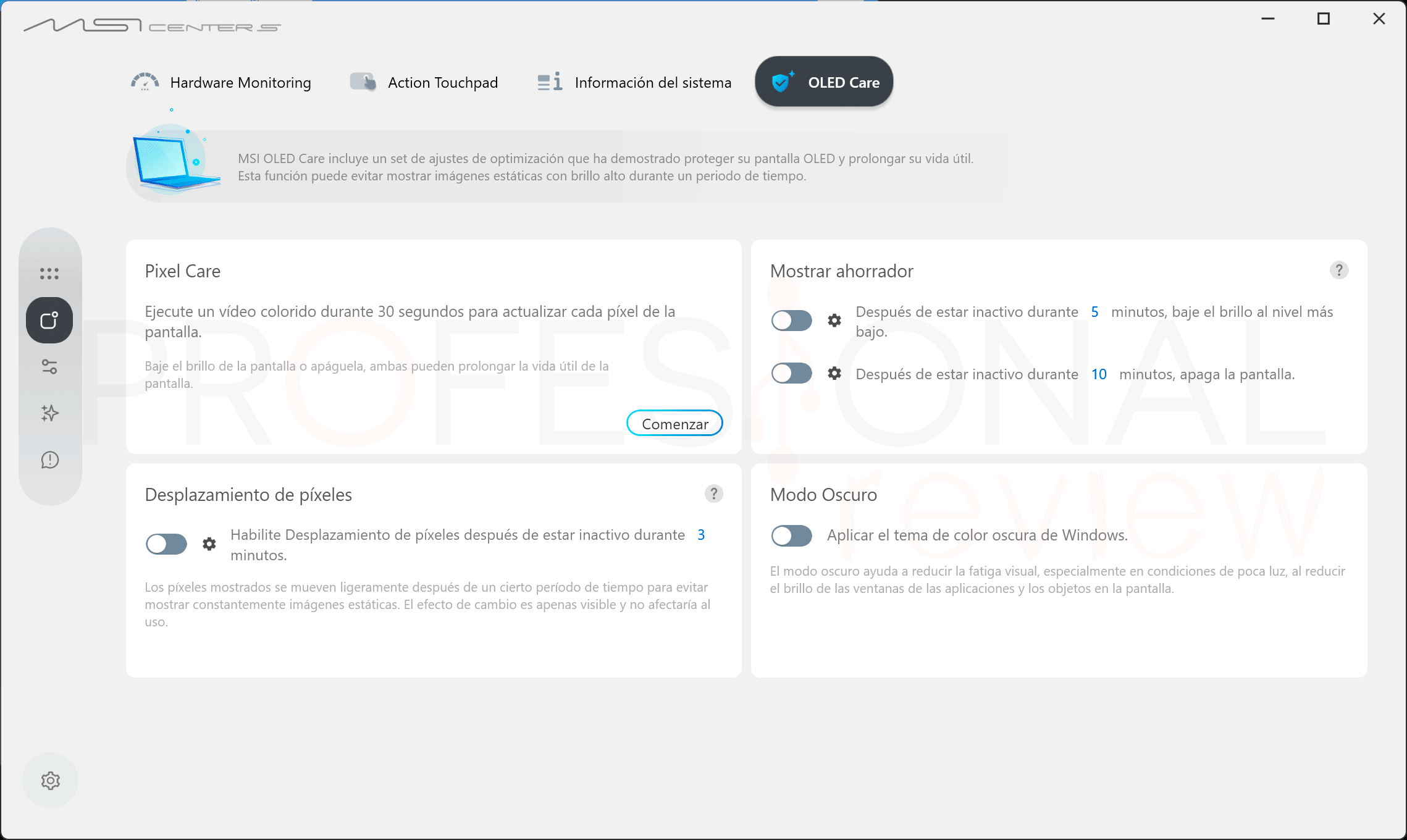Click 'El modo oscuro ayuda a reducir' text
Viewport: 1407px width, 840px height.
coord(1057,580)
